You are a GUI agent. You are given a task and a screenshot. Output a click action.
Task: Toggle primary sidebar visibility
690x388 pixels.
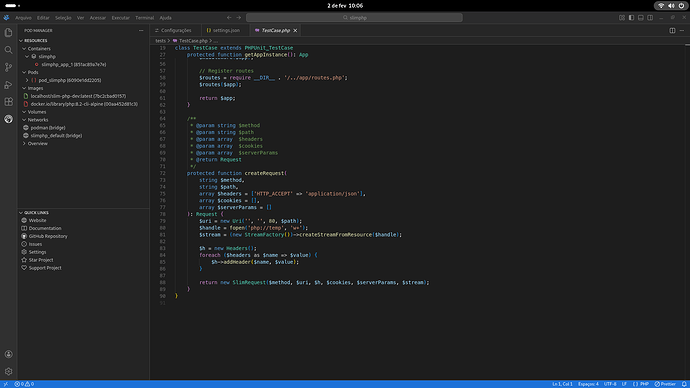click(631, 18)
